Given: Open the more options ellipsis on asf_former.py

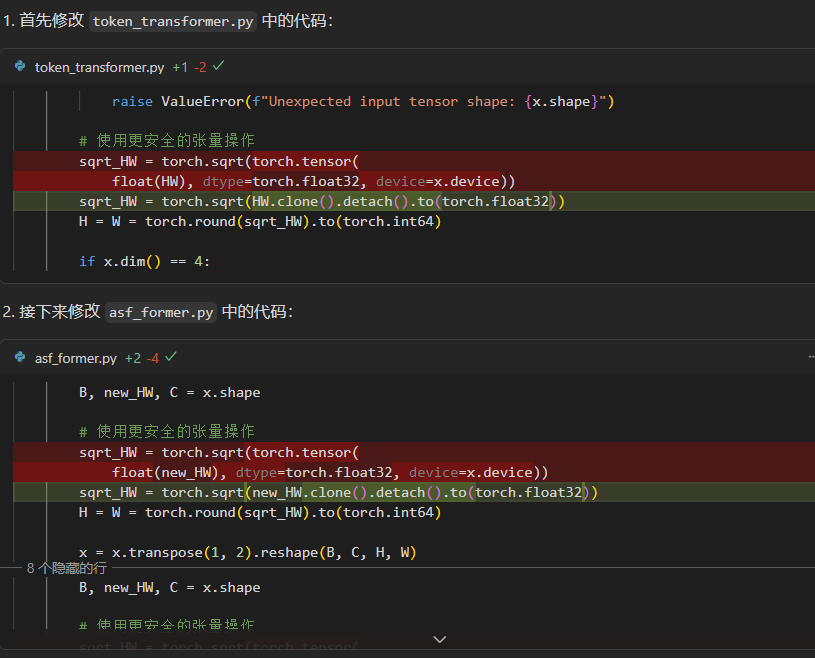Looking at the screenshot, I should (811, 357).
